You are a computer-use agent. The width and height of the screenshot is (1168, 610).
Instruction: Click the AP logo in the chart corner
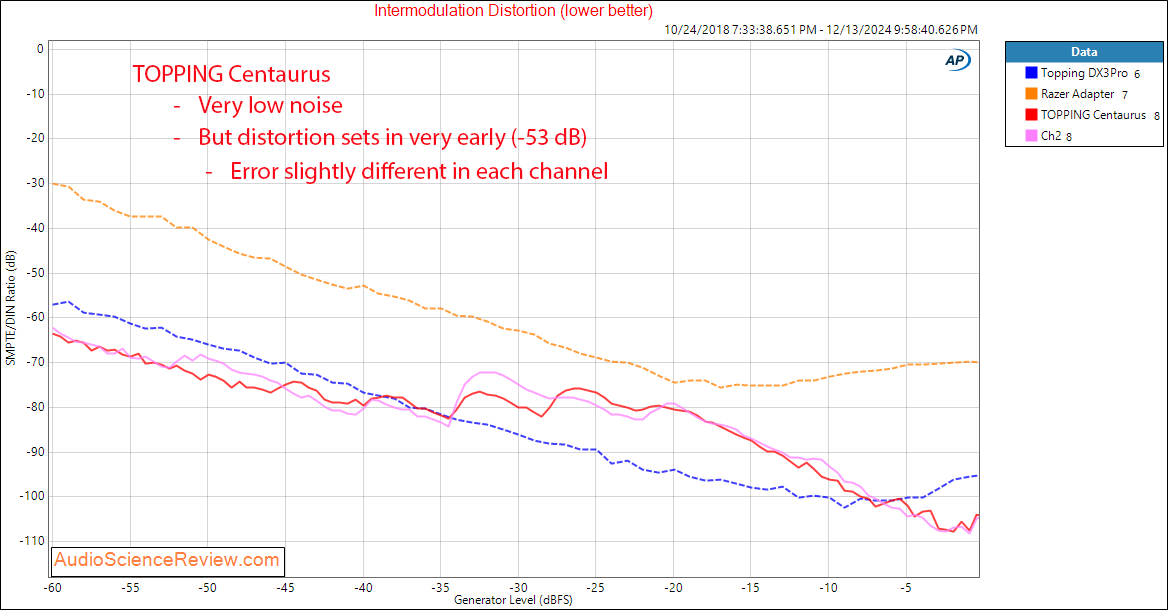957,60
